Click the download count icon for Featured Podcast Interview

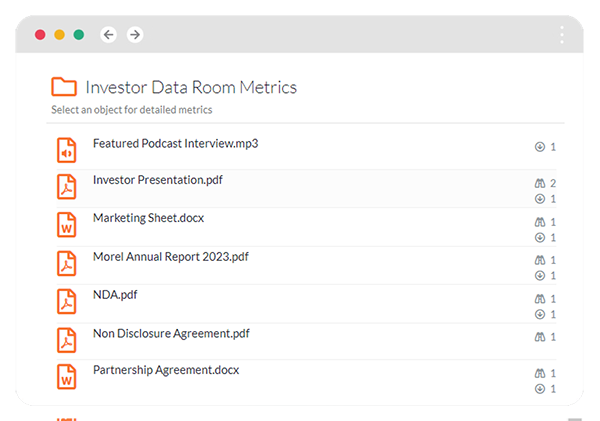coord(540,147)
